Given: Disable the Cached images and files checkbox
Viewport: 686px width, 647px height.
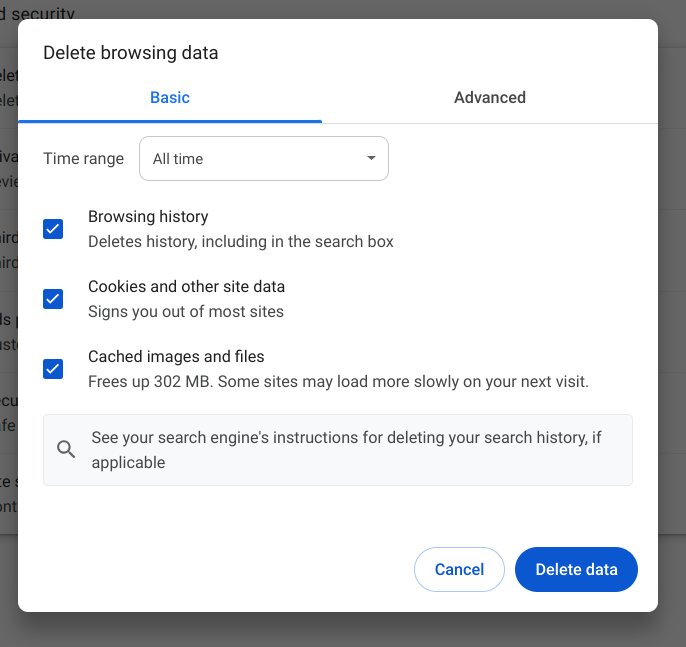Looking at the screenshot, I should [53, 369].
